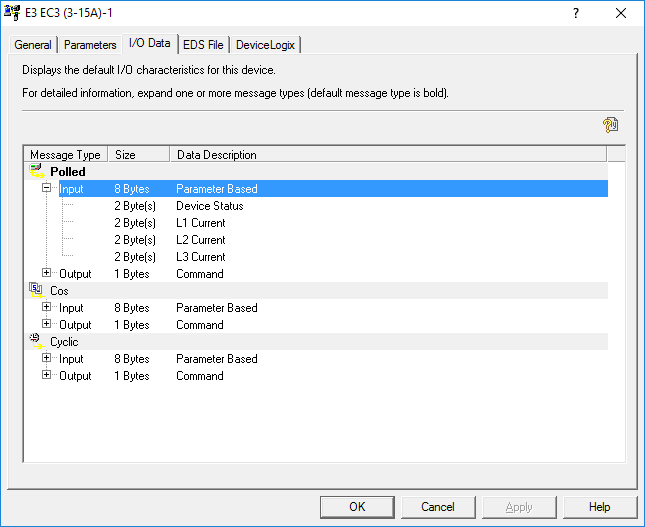Click the 2 Byte(s) size for Device Status
The image size is (645, 527).
pos(135,206)
